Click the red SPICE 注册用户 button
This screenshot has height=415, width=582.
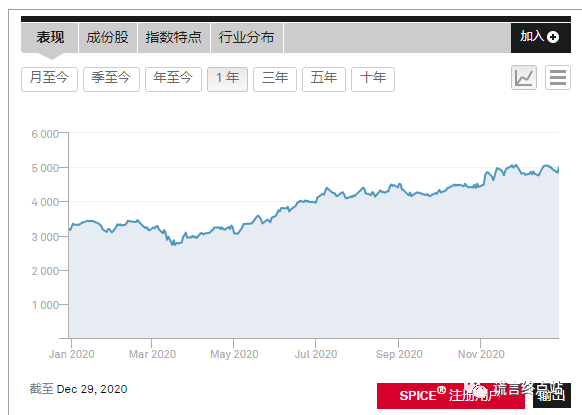click(451, 396)
